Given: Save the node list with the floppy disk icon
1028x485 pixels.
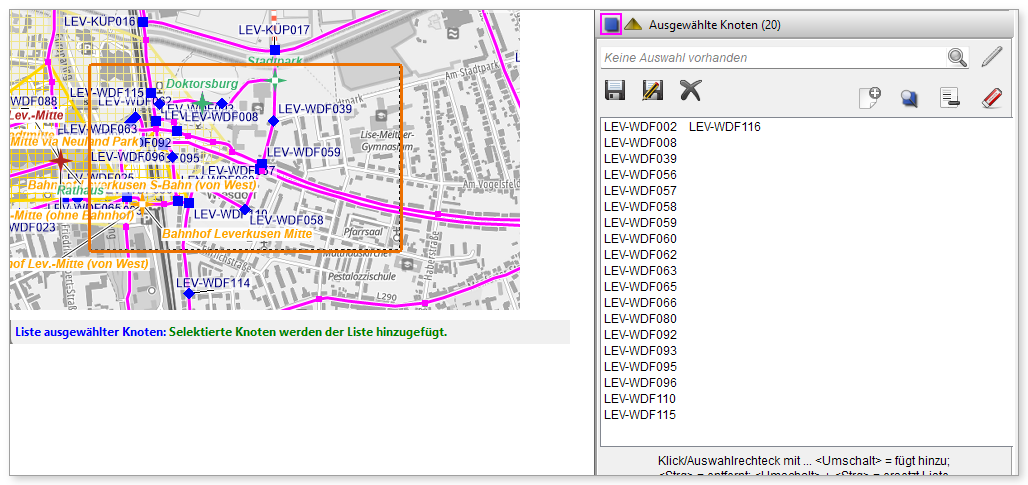Looking at the screenshot, I should tap(614, 90).
